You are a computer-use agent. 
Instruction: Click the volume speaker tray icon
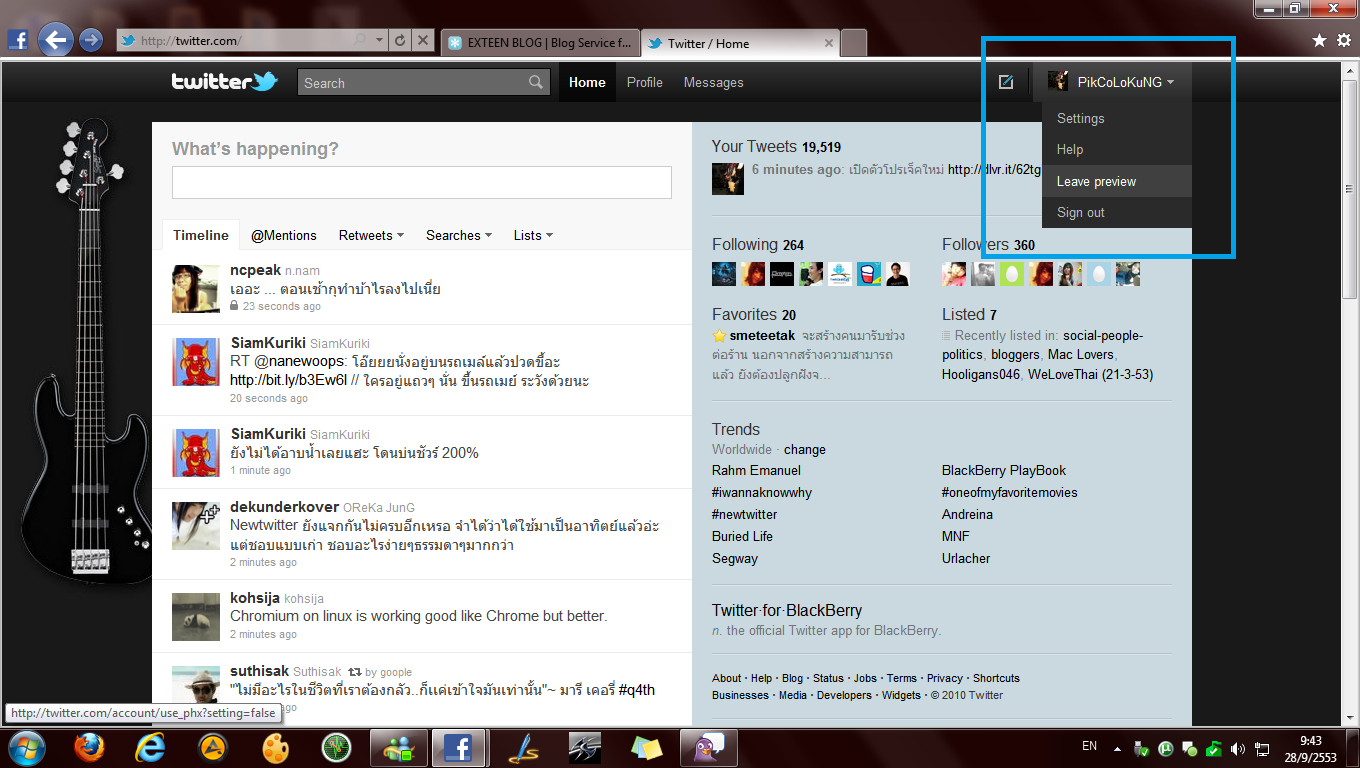1238,748
